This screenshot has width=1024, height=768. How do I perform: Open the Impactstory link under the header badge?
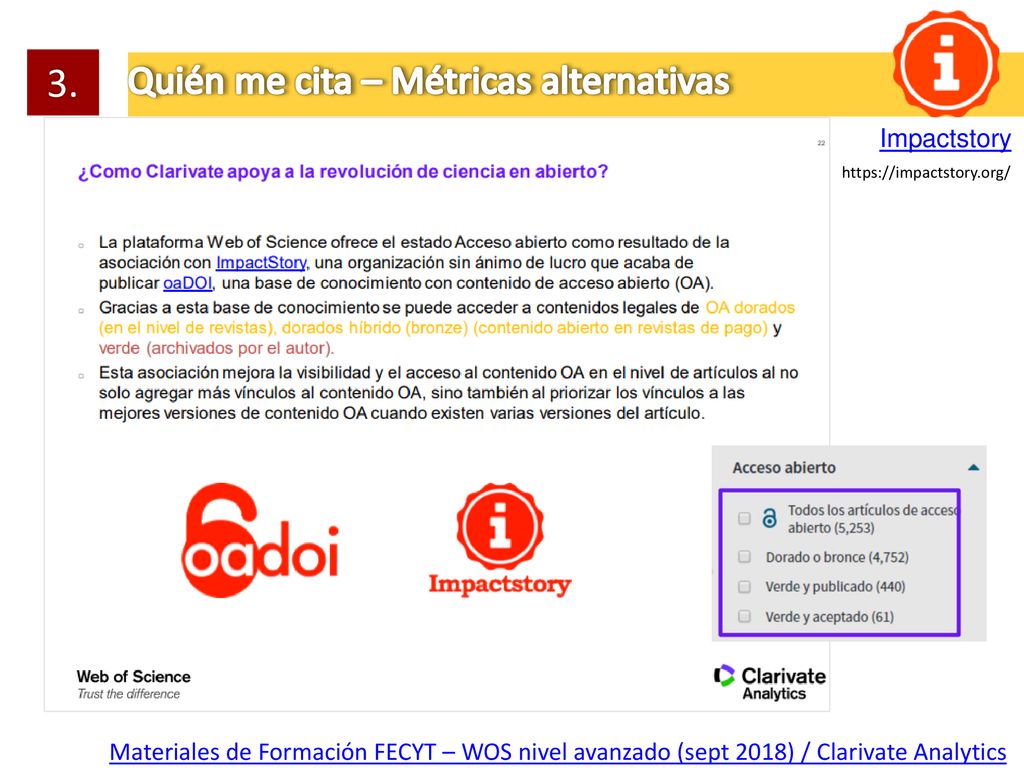(945, 138)
